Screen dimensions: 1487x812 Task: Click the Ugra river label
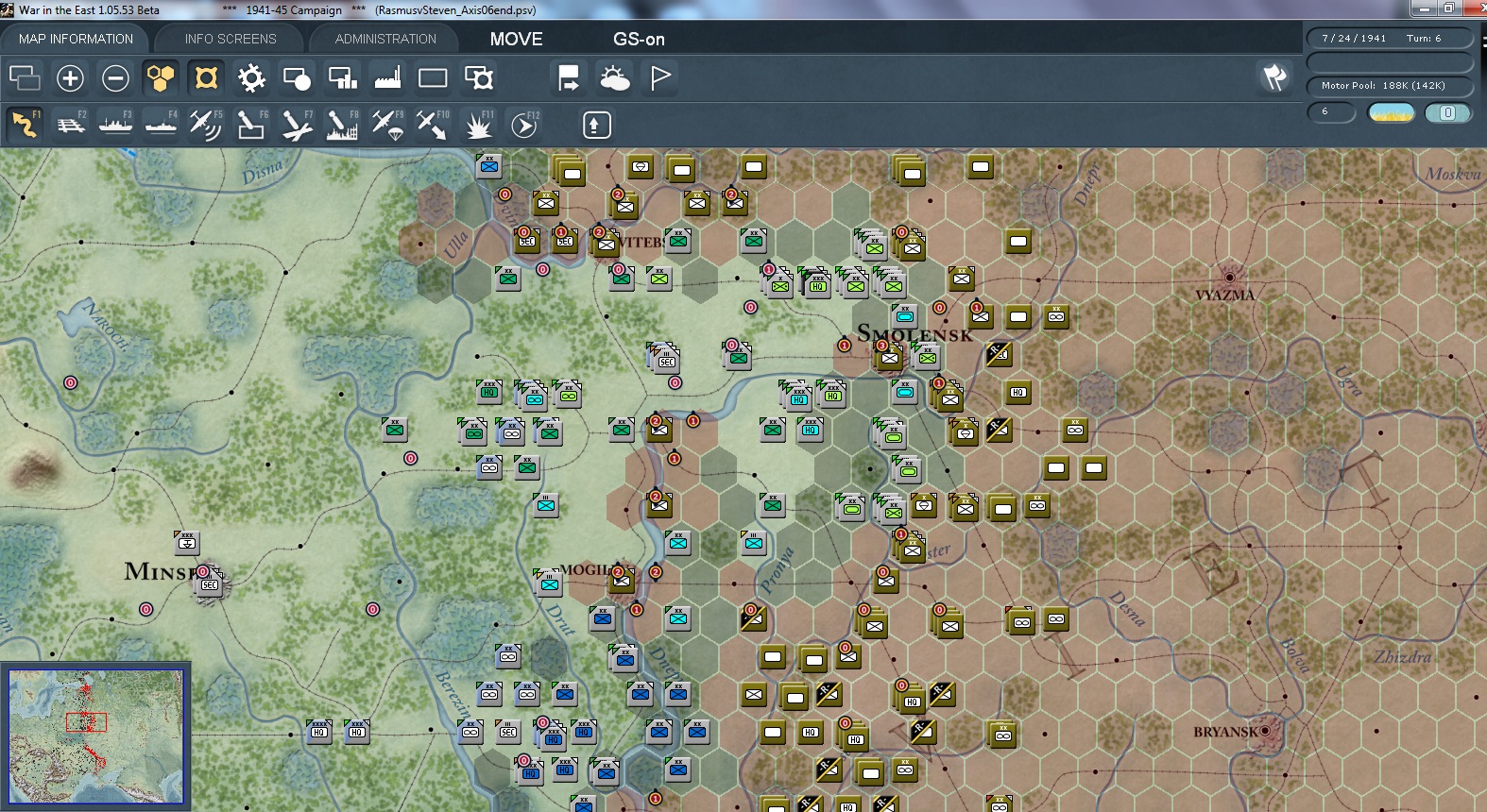(1349, 380)
